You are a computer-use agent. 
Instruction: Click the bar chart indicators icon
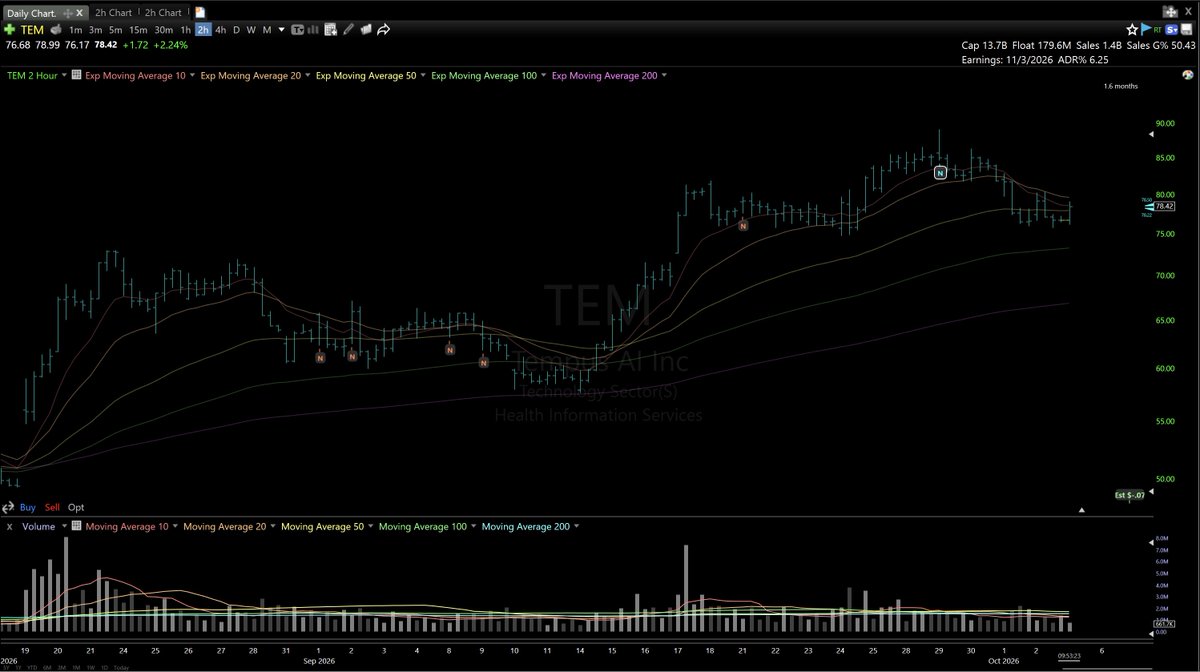pos(314,30)
